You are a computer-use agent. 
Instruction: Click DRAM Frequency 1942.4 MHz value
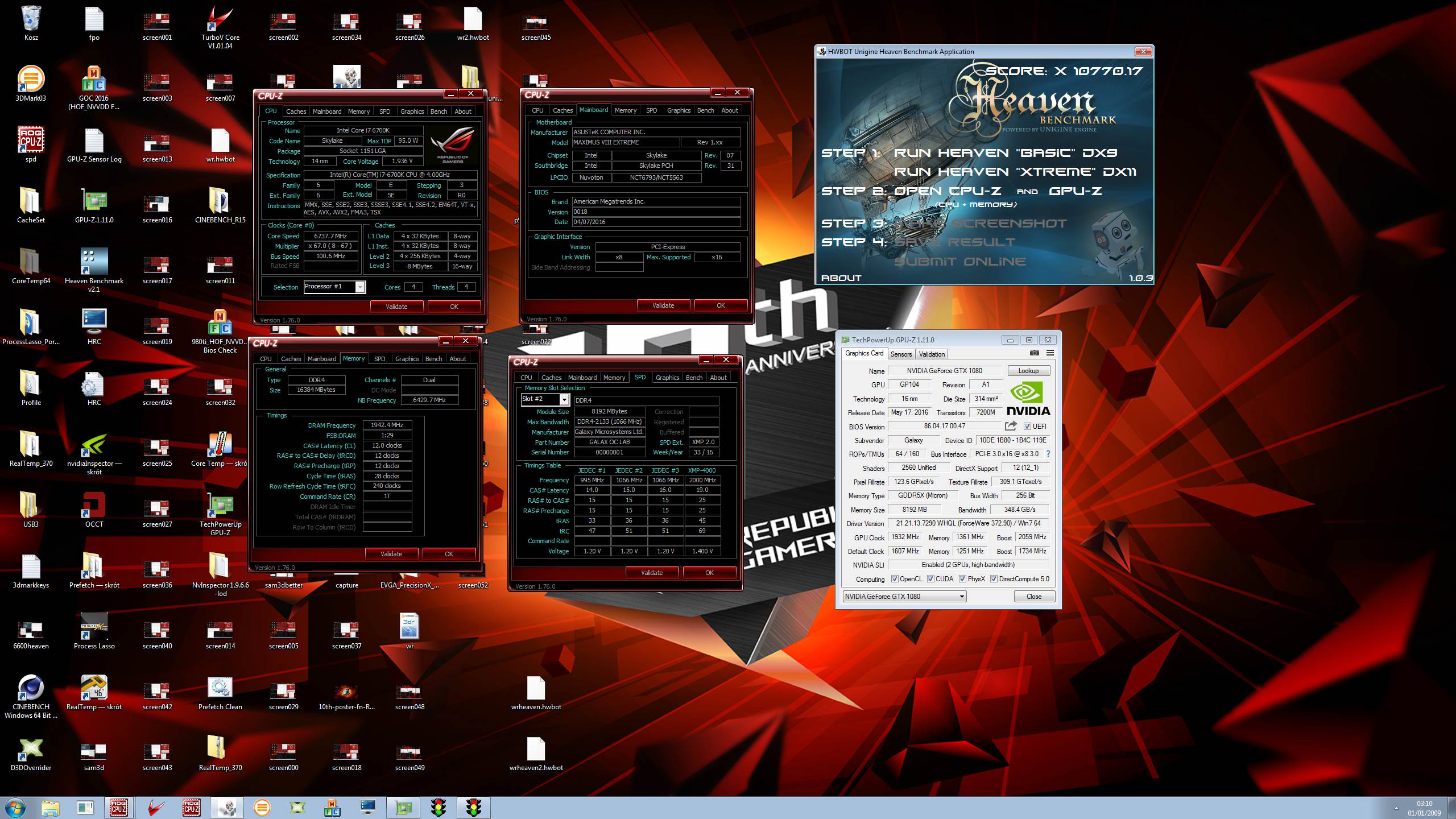pos(387,425)
